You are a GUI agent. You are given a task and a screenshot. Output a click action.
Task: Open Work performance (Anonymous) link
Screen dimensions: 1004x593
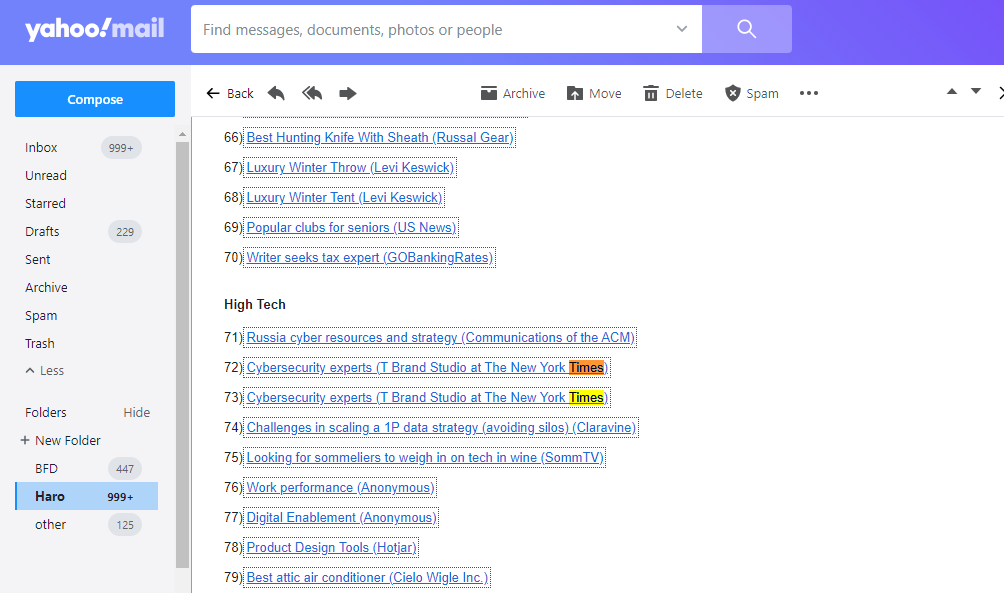pyautogui.click(x=341, y=488)
